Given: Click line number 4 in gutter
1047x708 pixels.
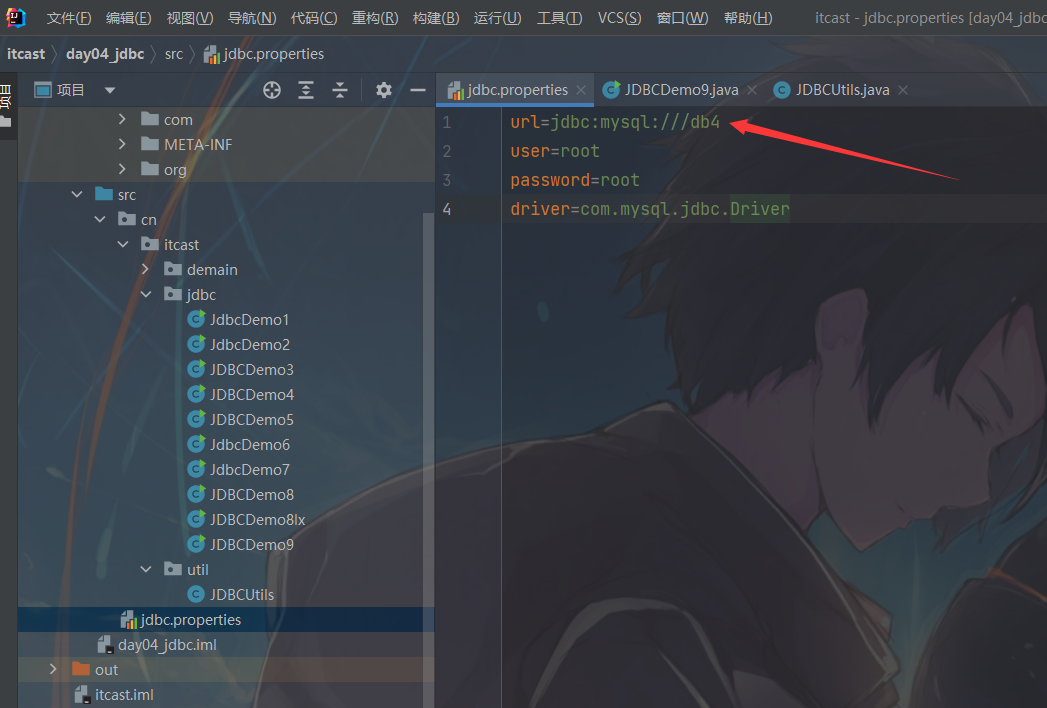Looking at the screenshot, I should tap(447, 209).
